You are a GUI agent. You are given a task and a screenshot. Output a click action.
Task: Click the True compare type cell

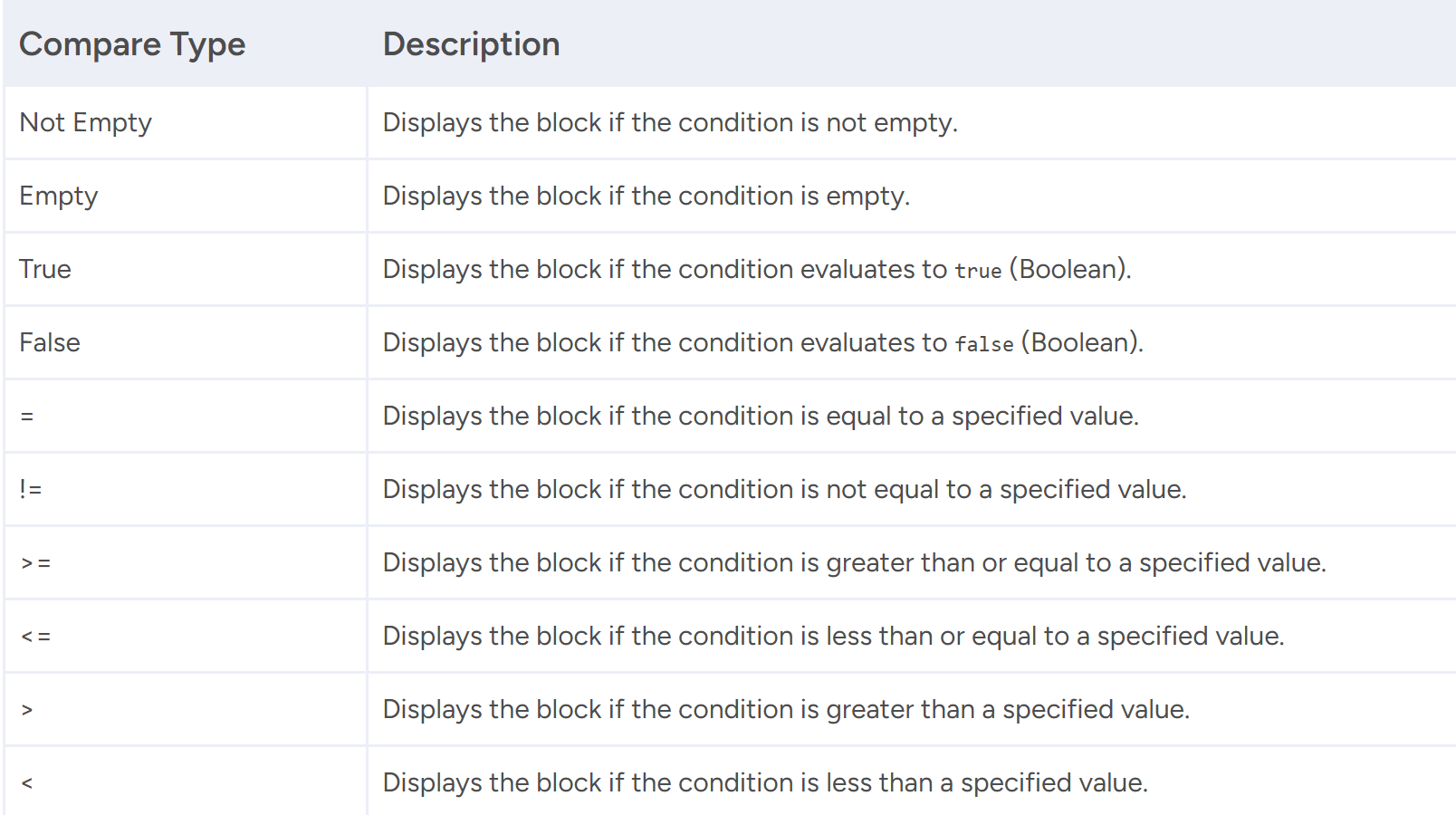(x=45, y=269)
